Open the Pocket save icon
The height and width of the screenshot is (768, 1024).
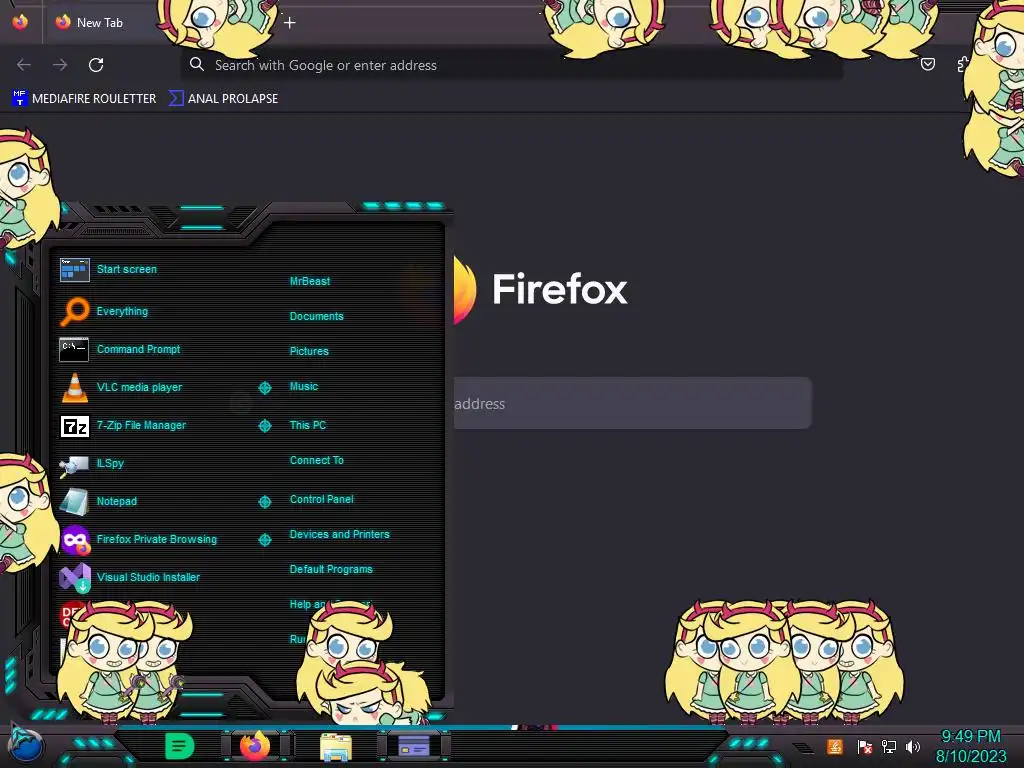point(927,64)
